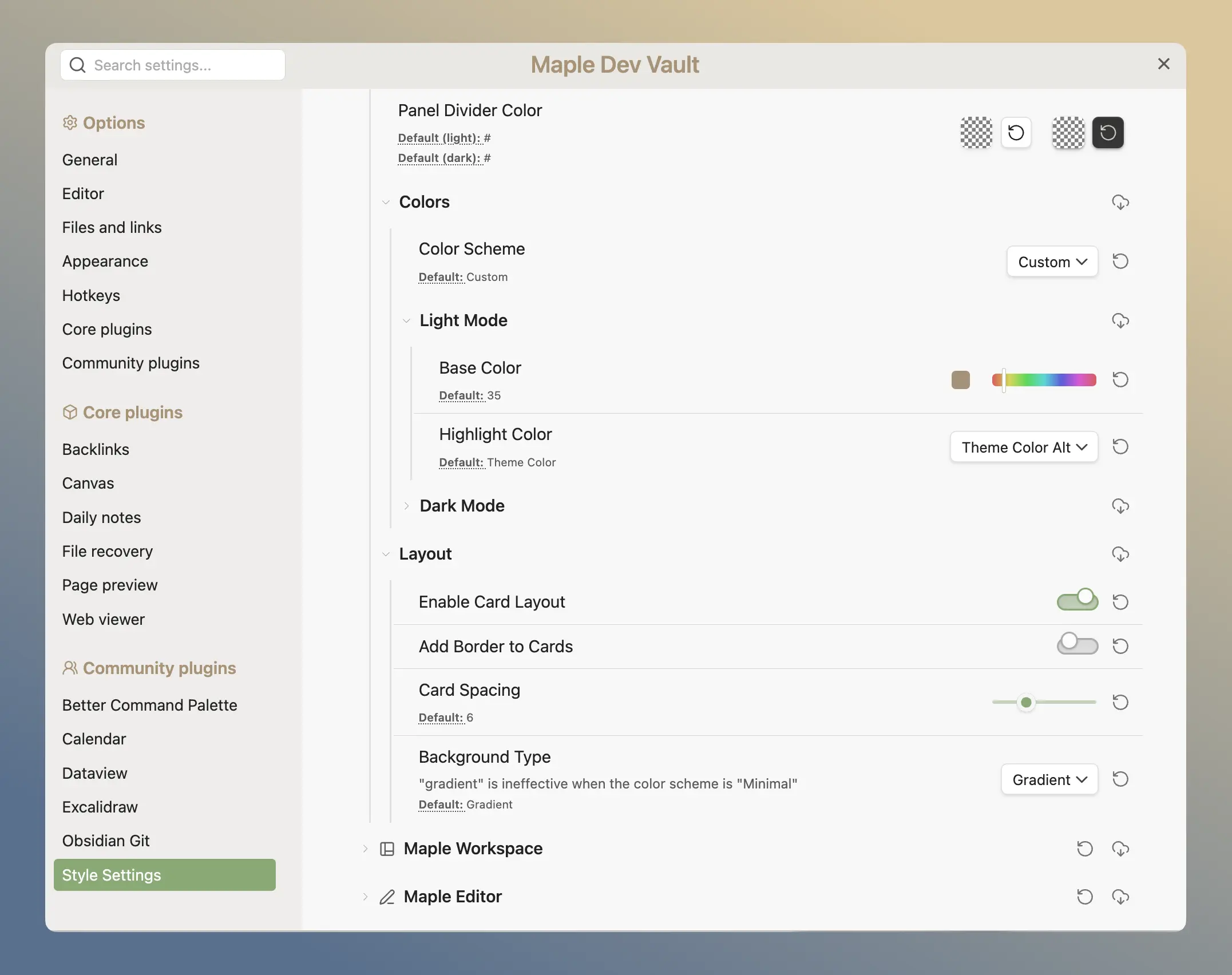
Task: Reset the Color Scheme setting
Action: [1120, 261]
